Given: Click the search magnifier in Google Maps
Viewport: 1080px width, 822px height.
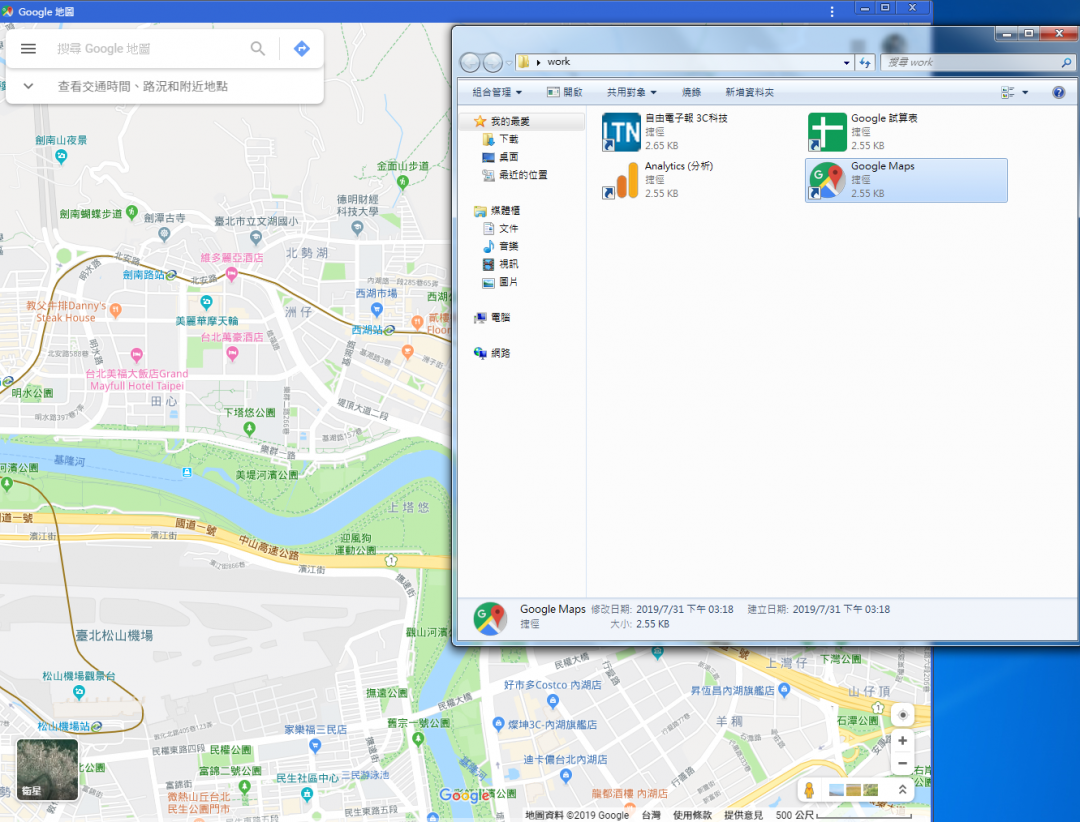Looking at the screenshot, I should point(258,49).
